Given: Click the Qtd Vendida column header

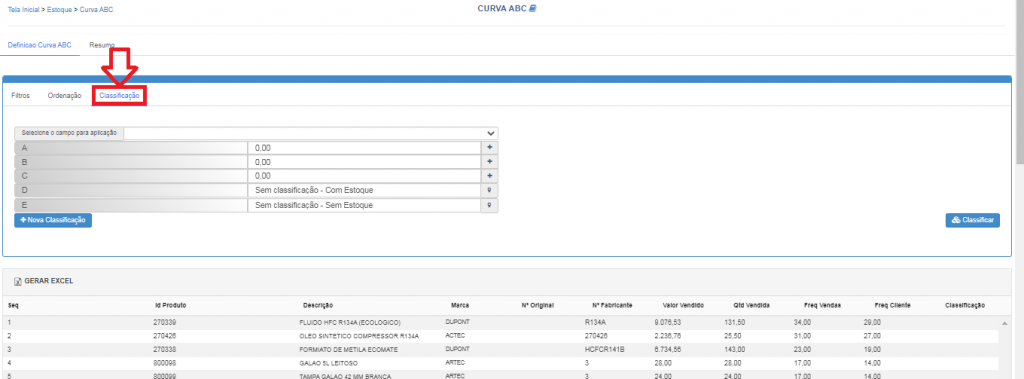Looking at the screenshot, I should pyautogui.click(x=751, y=305).
